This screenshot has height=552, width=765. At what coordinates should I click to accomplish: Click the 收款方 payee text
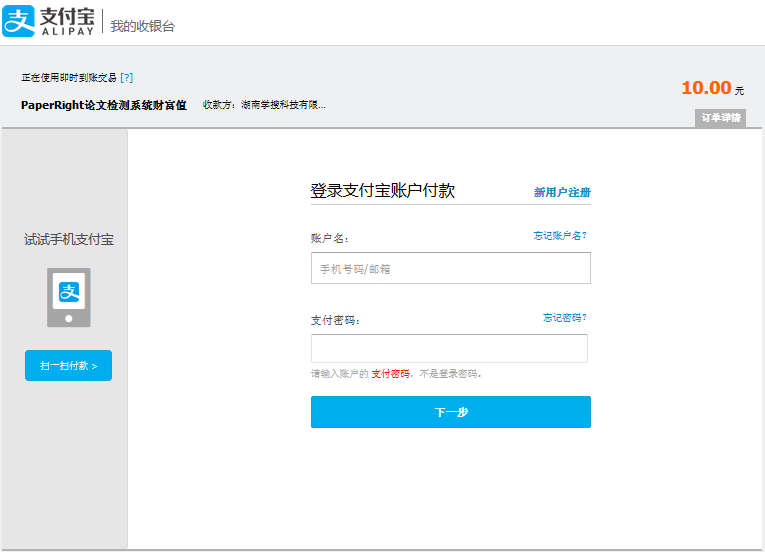[x=264, y=104]
